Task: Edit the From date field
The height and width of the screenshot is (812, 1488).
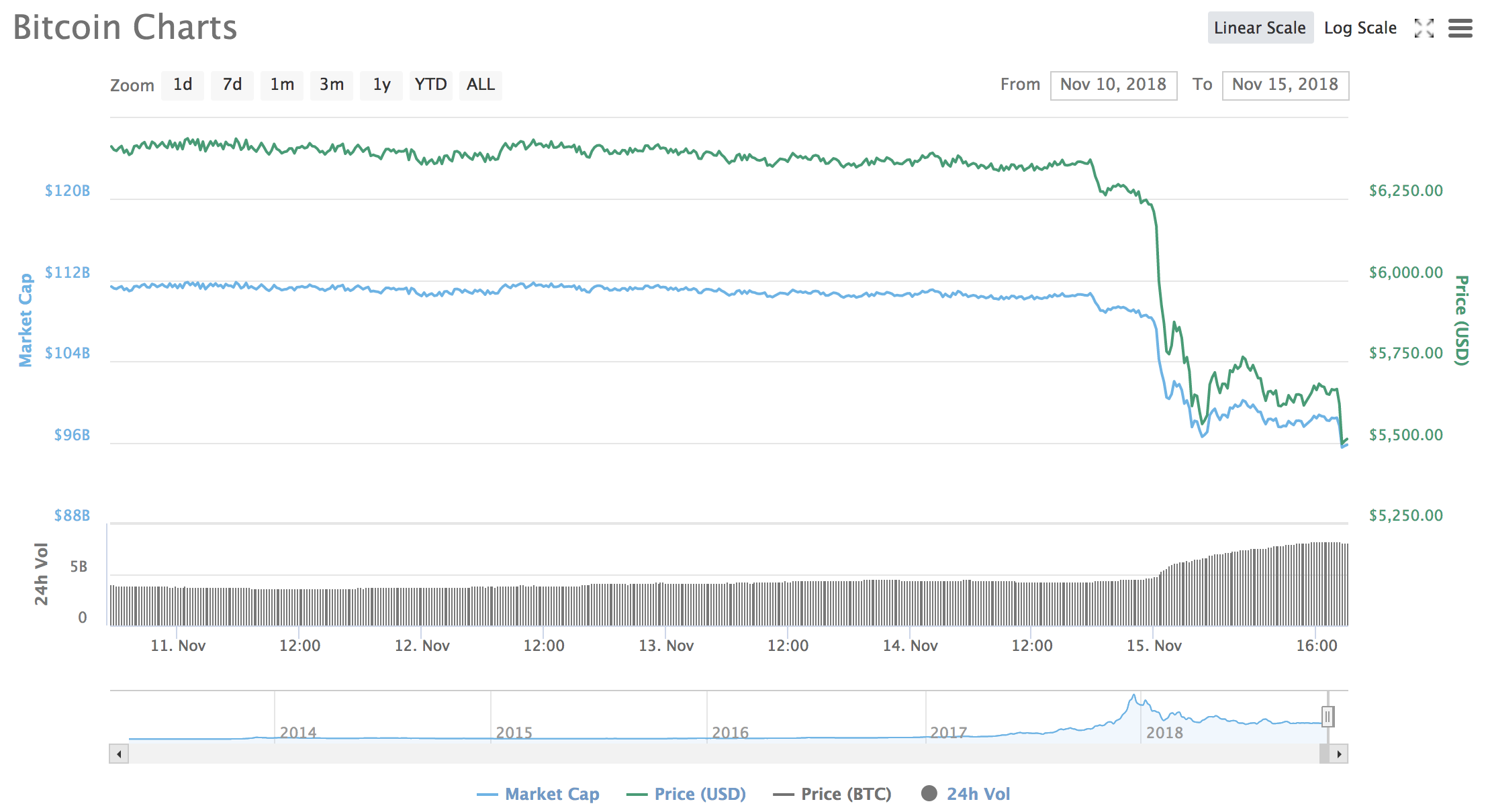Action: (1113, 85)
